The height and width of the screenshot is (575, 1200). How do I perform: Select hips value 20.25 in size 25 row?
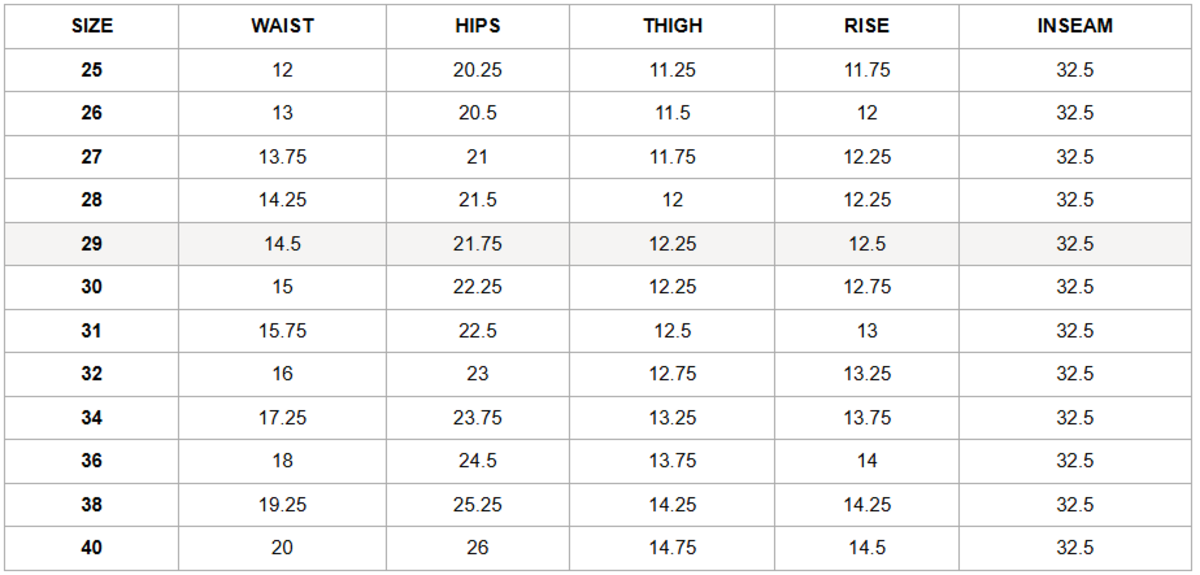coord(477,70)
